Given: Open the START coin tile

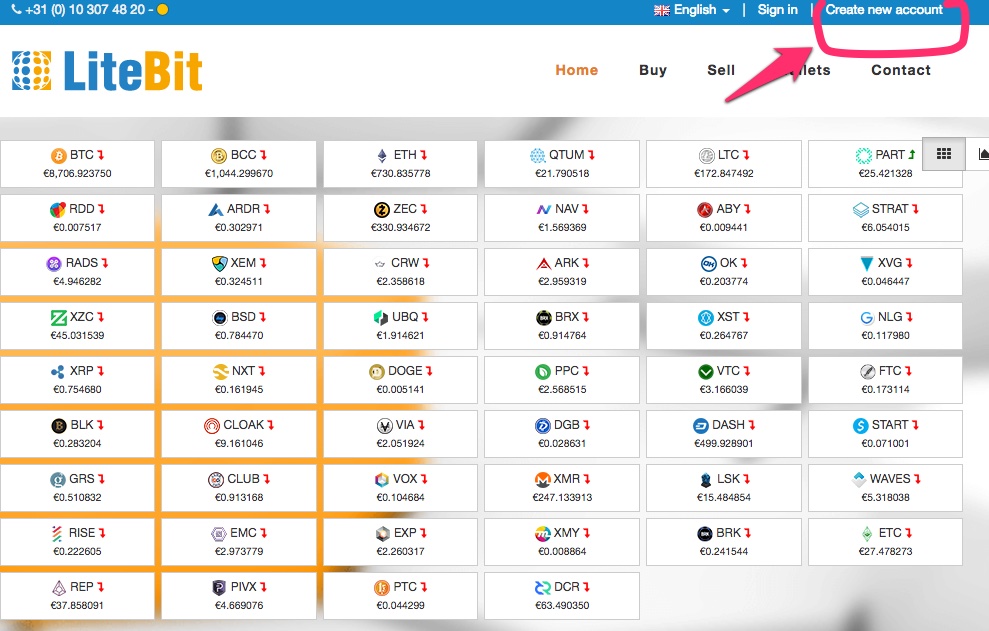Looking at the screenshot, I should 885,433.
